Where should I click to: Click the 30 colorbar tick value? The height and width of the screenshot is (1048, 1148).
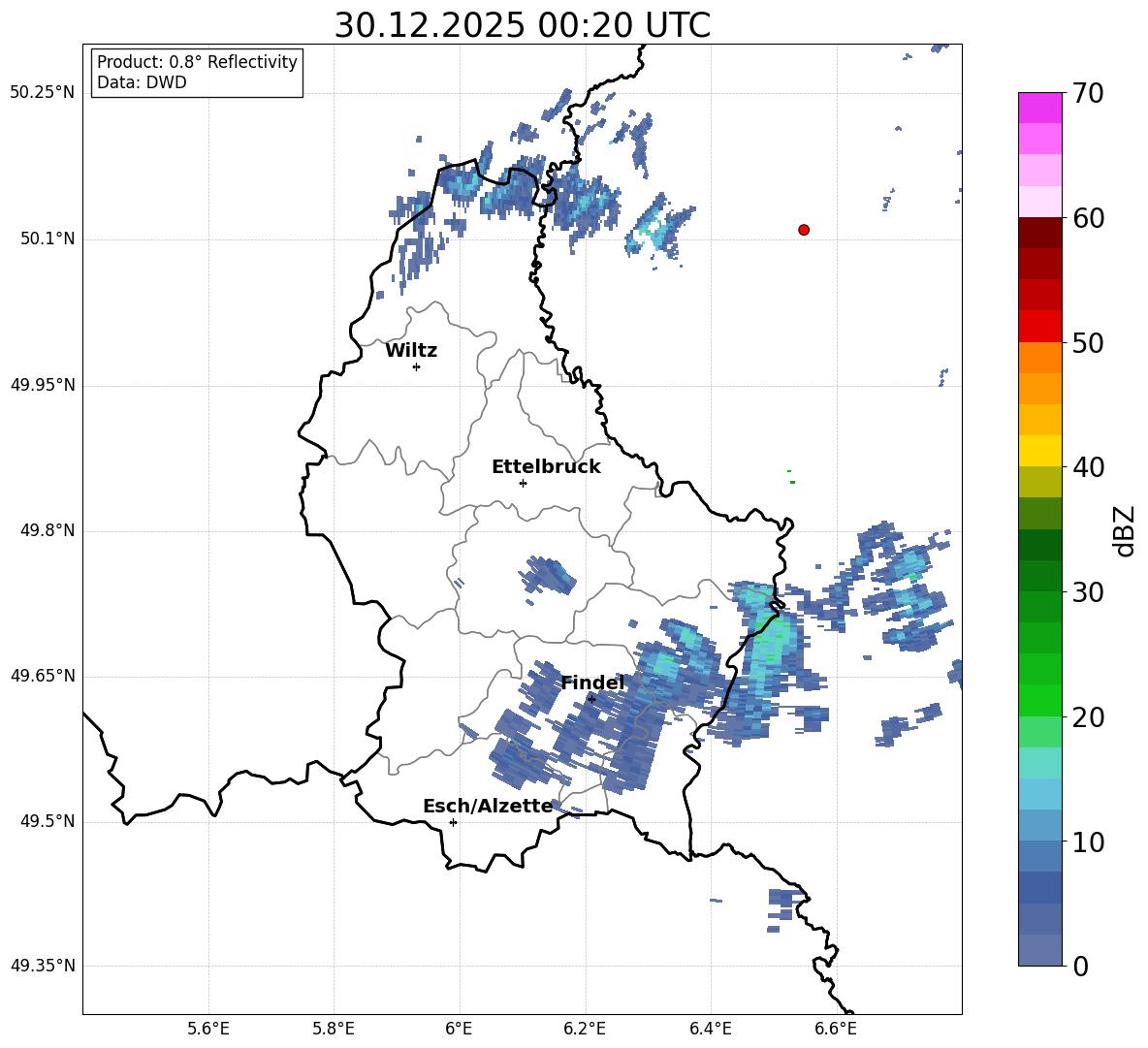coord(1089,592)
